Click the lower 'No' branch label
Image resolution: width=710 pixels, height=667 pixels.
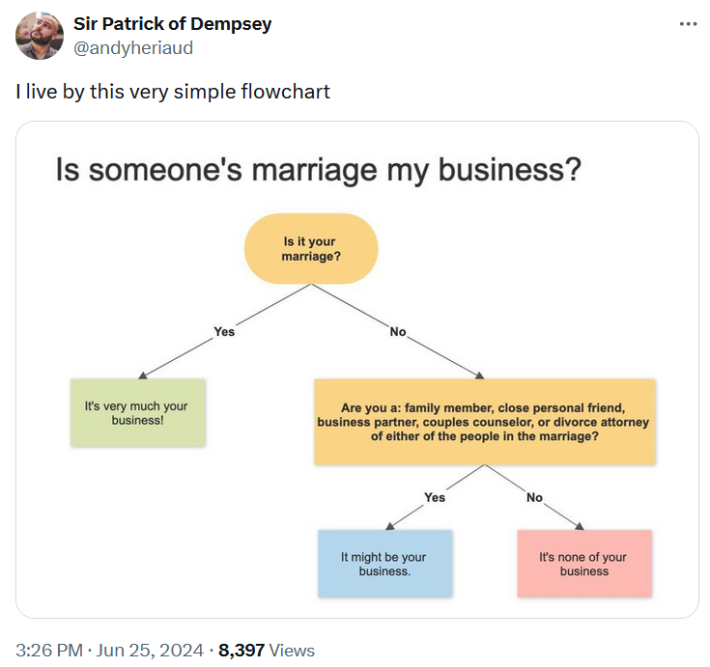(534, 497)
